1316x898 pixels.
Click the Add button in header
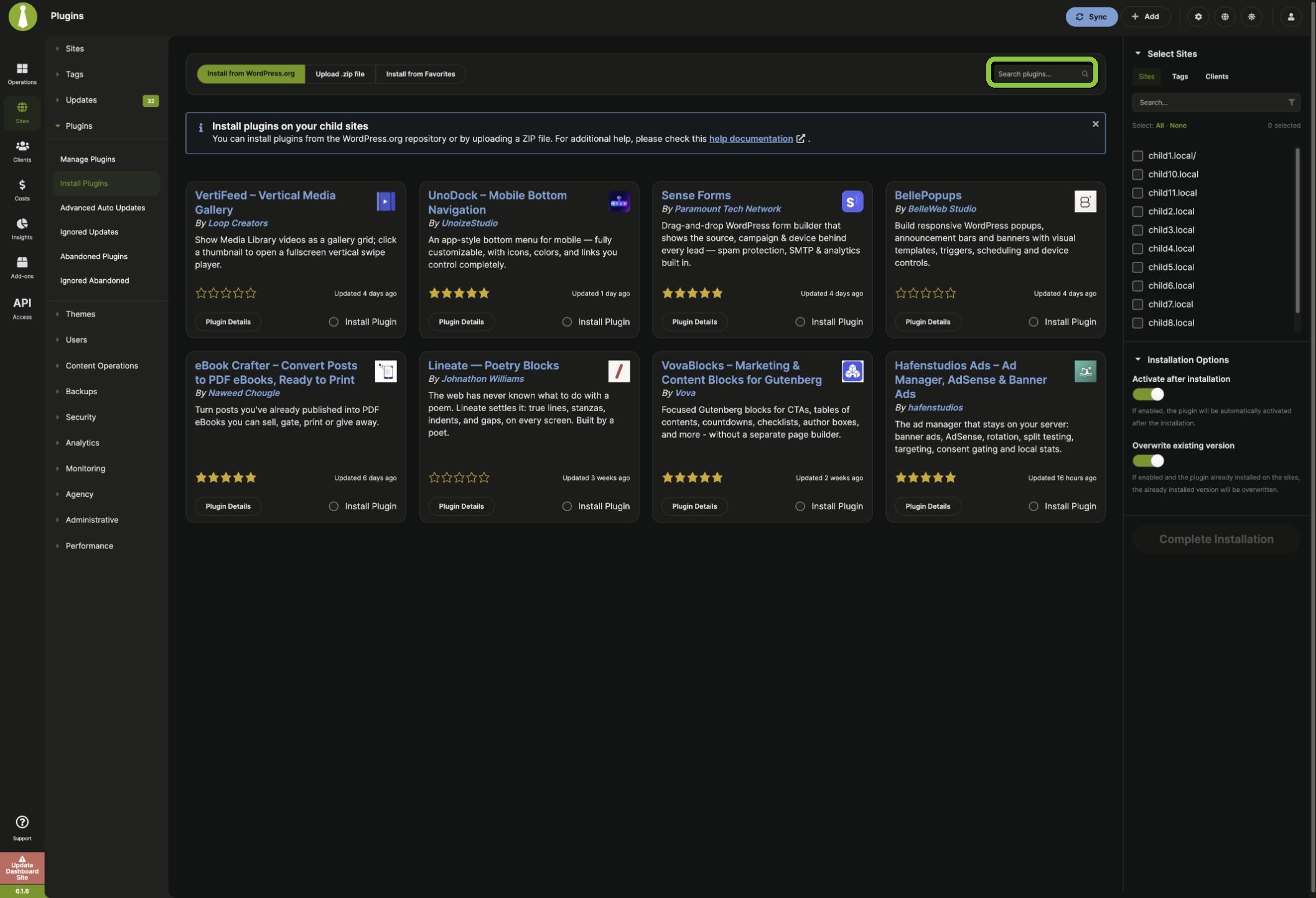click(1145, 17)
